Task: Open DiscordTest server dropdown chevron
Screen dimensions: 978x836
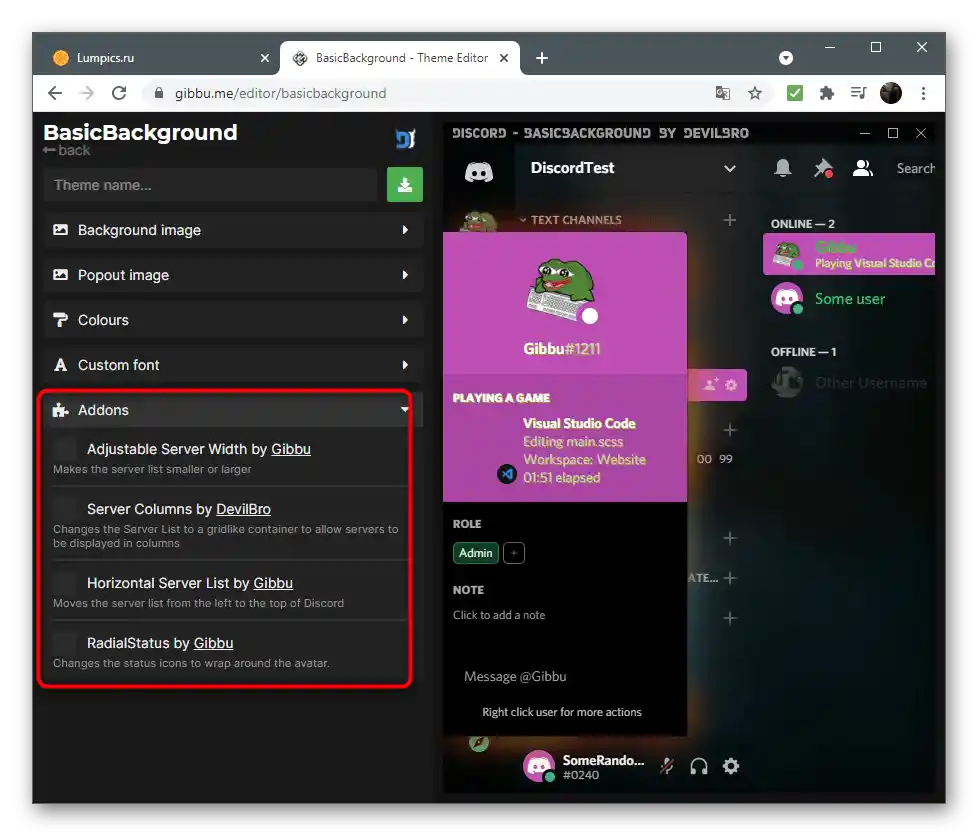Action: pos(729,168)
